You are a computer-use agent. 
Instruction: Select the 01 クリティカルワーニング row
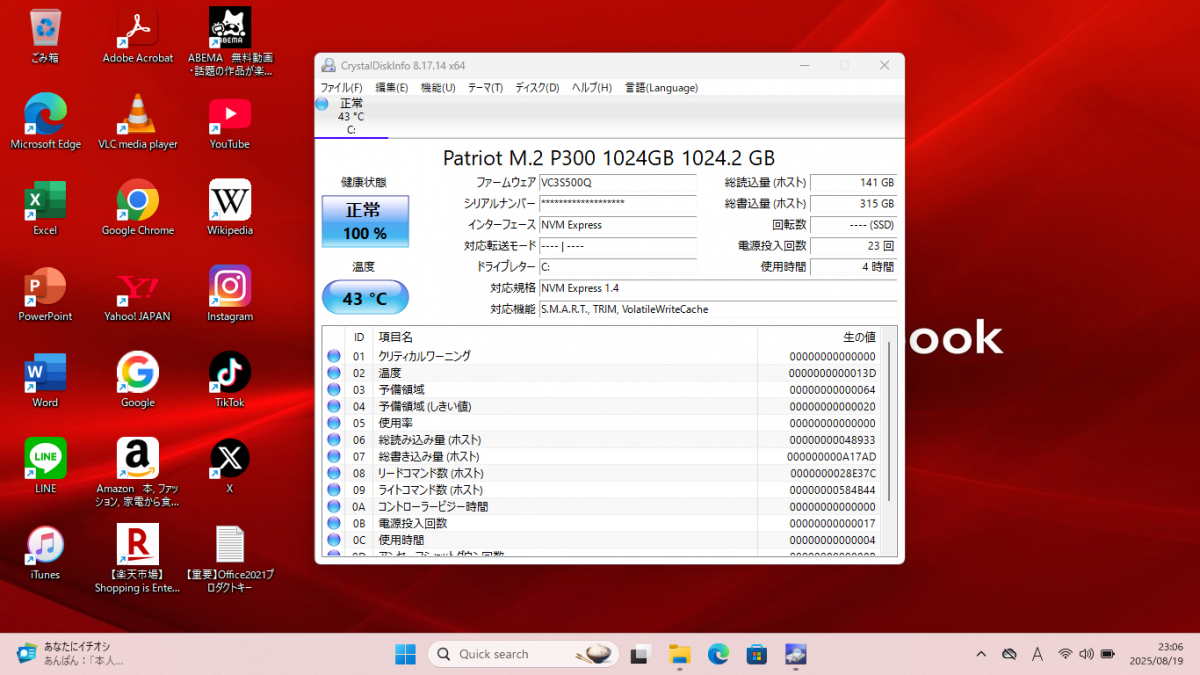coord(603,356)
